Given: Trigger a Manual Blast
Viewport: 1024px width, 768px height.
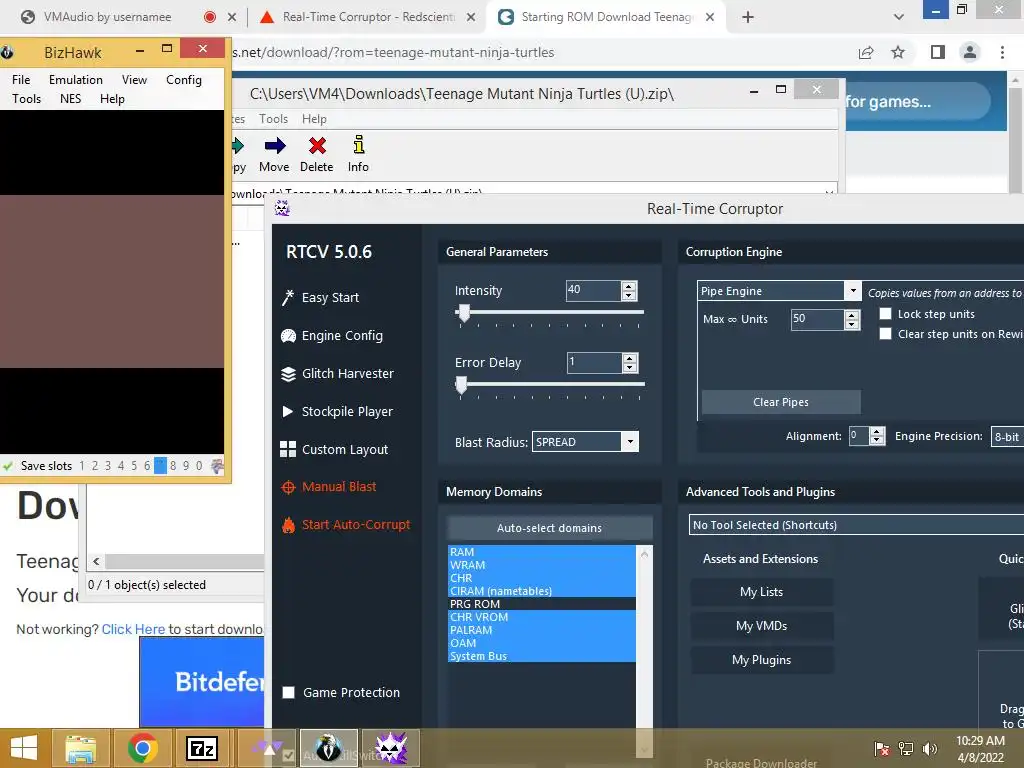Looking at the screenshot, I should [329, 487].
